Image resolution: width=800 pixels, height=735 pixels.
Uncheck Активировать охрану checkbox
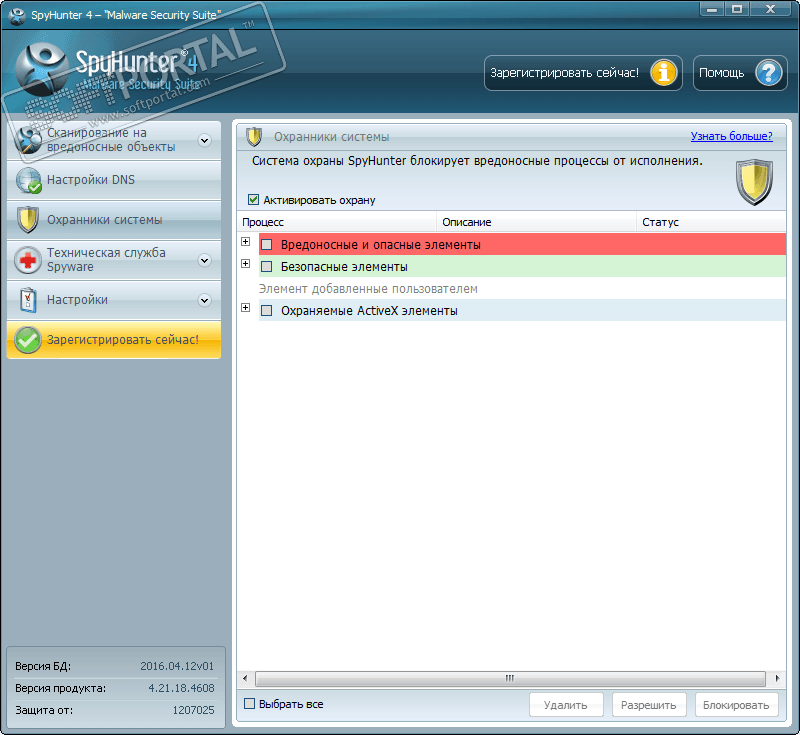(x=253, y=199)
